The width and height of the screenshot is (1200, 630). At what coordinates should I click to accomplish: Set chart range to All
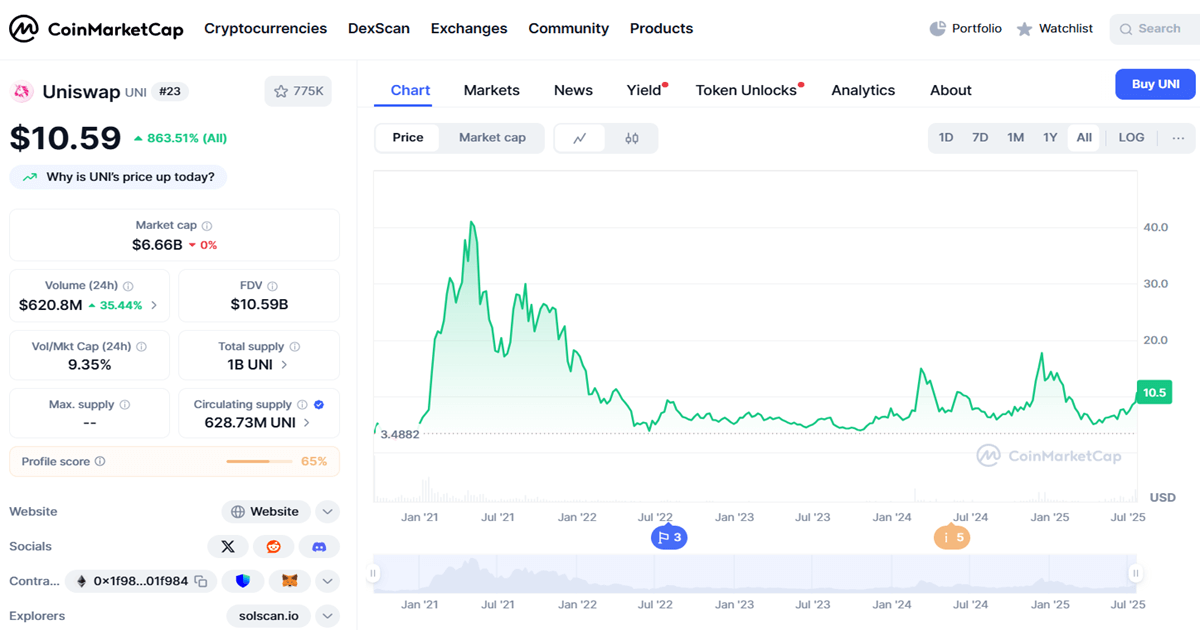click(x=1084, y=138)
